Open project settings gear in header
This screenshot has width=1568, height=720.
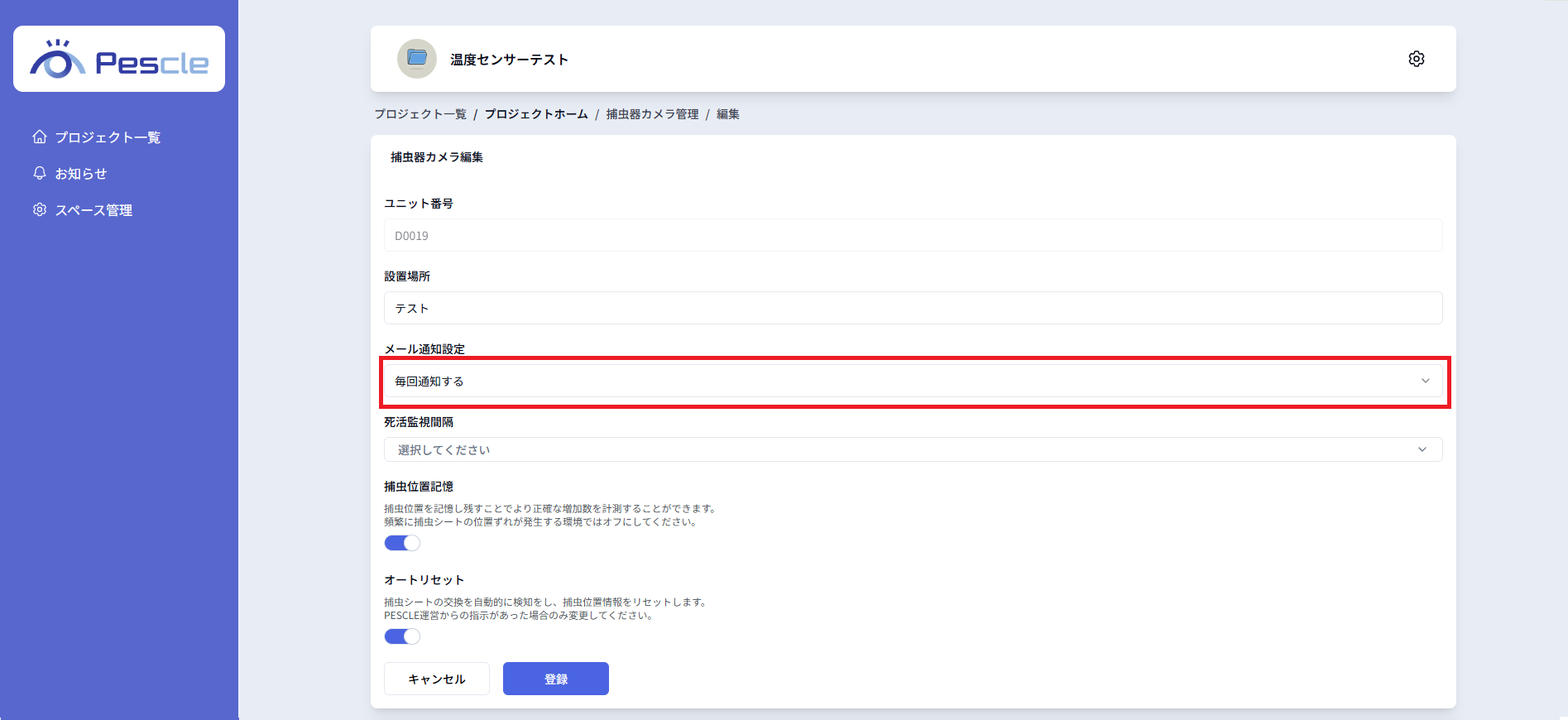[1416, 59]
